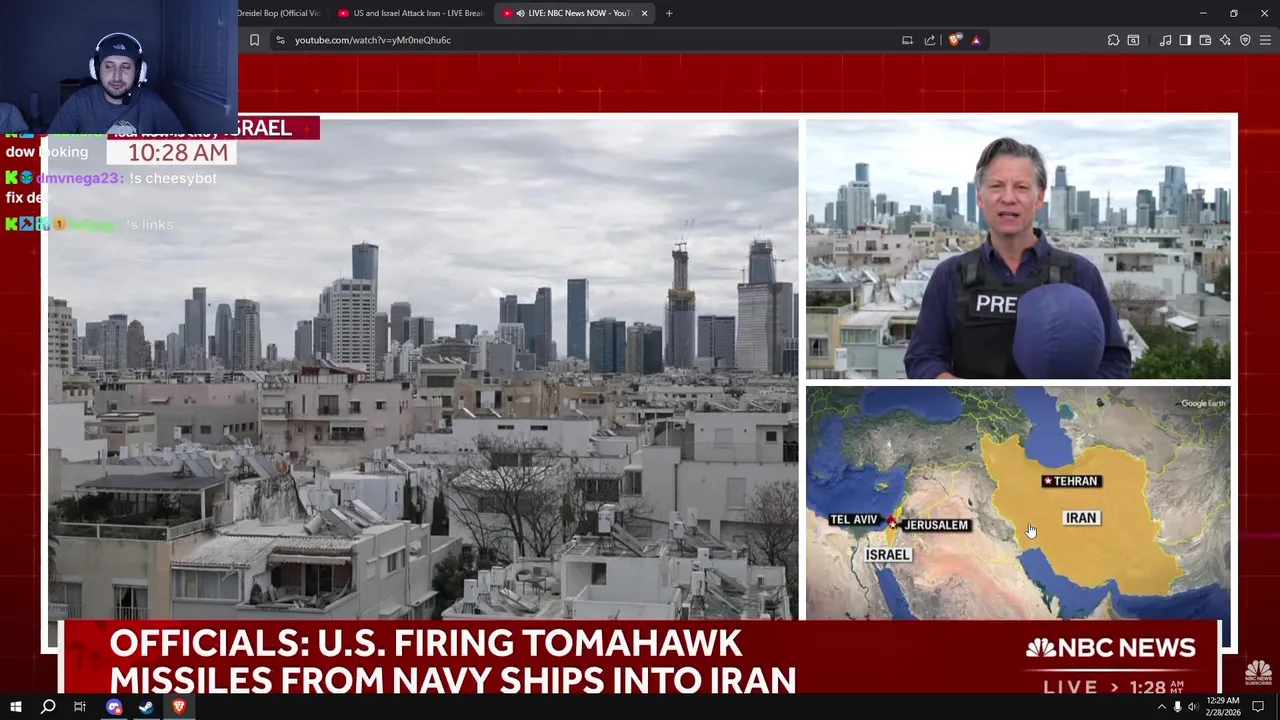Screen dimensions: 1280x720
Task: Open Steam from the taskbar
Action: pyautogui.click(x=146, y=707)
